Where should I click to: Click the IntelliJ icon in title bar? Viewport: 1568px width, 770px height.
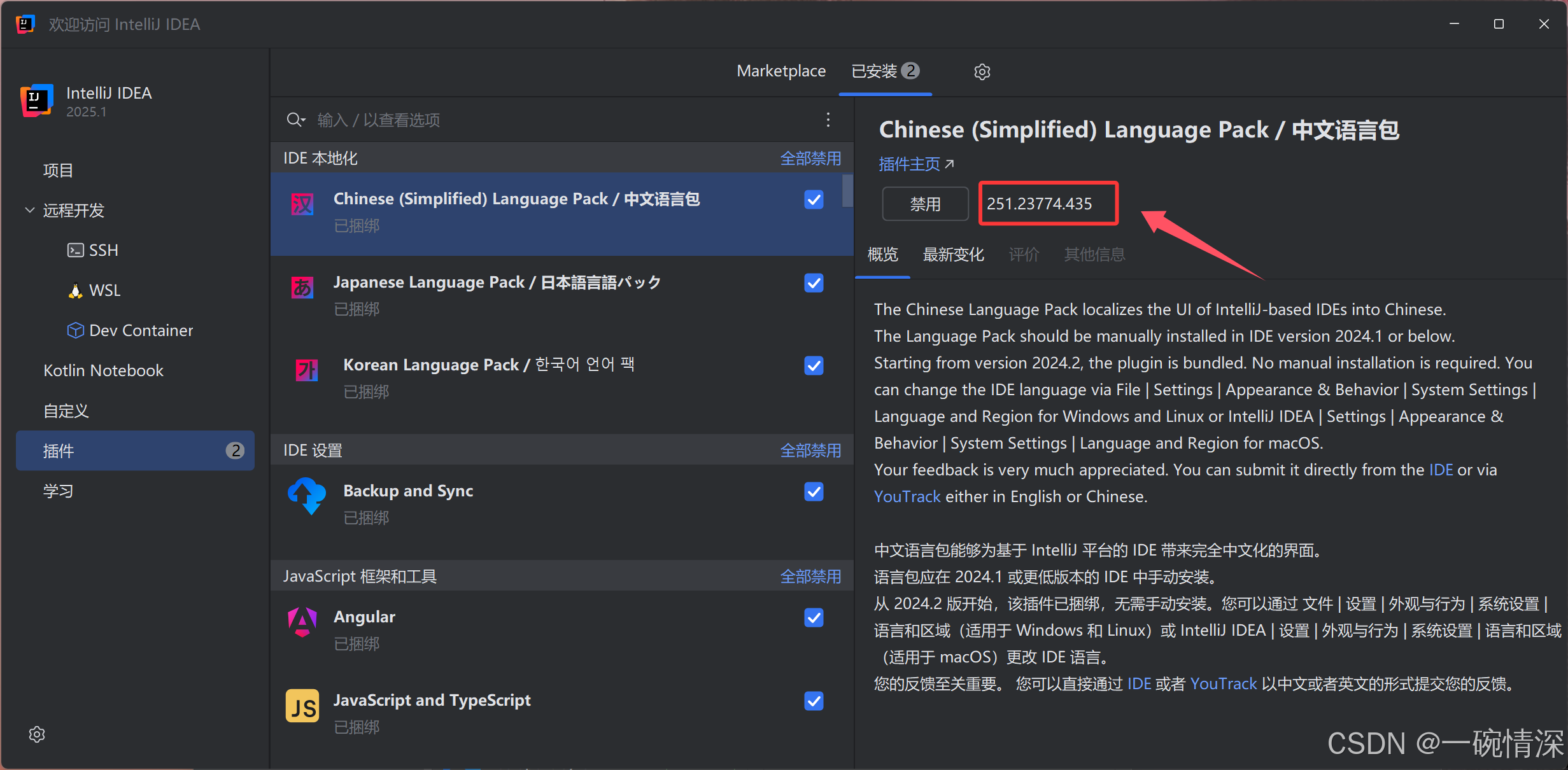click(25, 24)
